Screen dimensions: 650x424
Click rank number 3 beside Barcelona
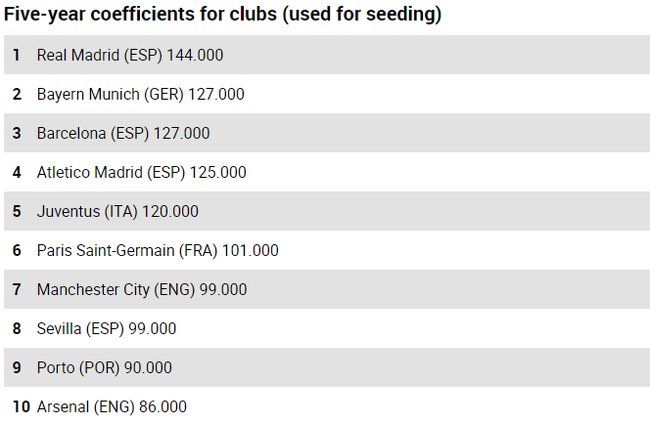[16, 133]
